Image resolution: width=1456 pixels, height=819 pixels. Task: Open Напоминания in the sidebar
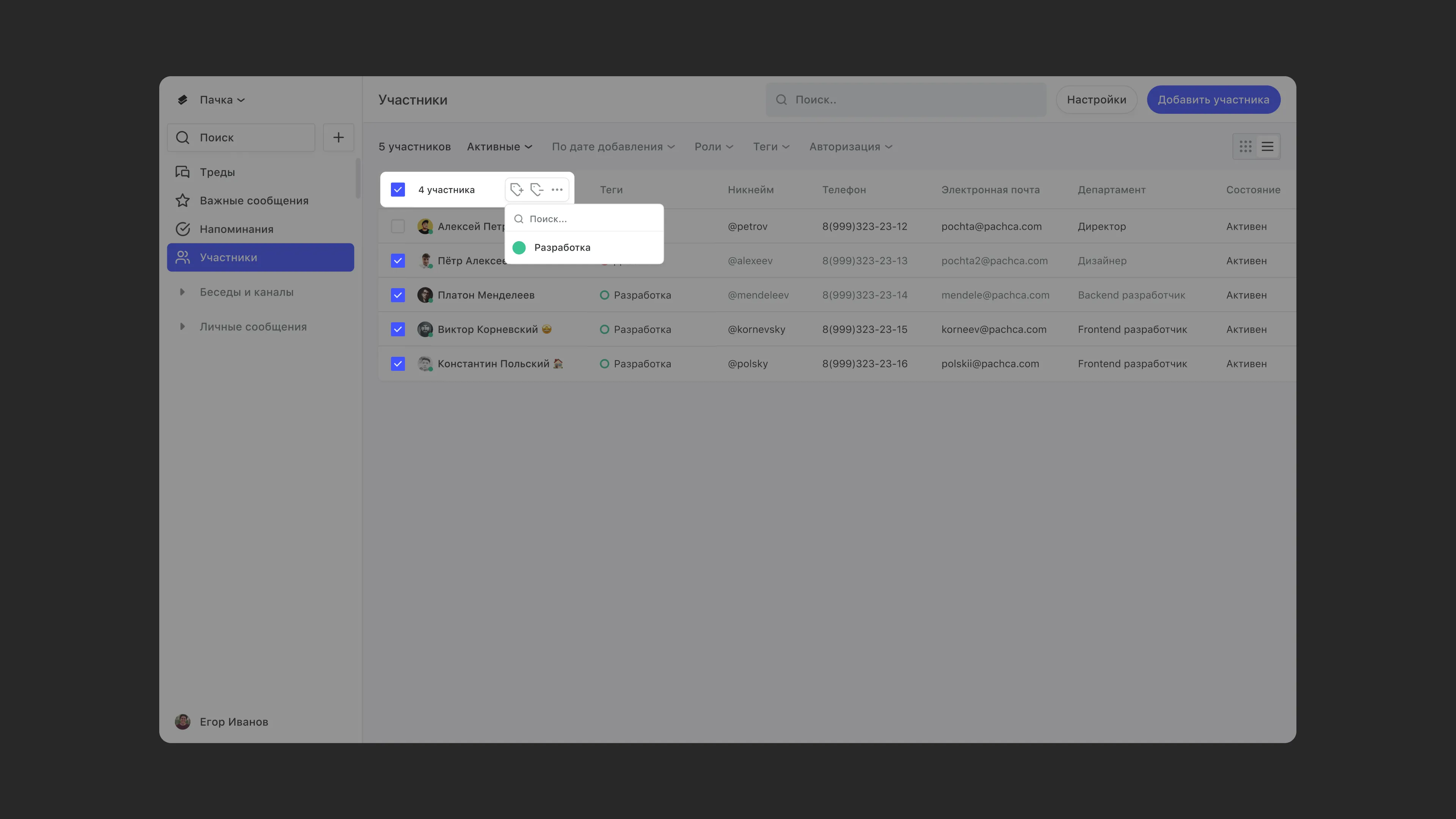click(x=236, y=229)
